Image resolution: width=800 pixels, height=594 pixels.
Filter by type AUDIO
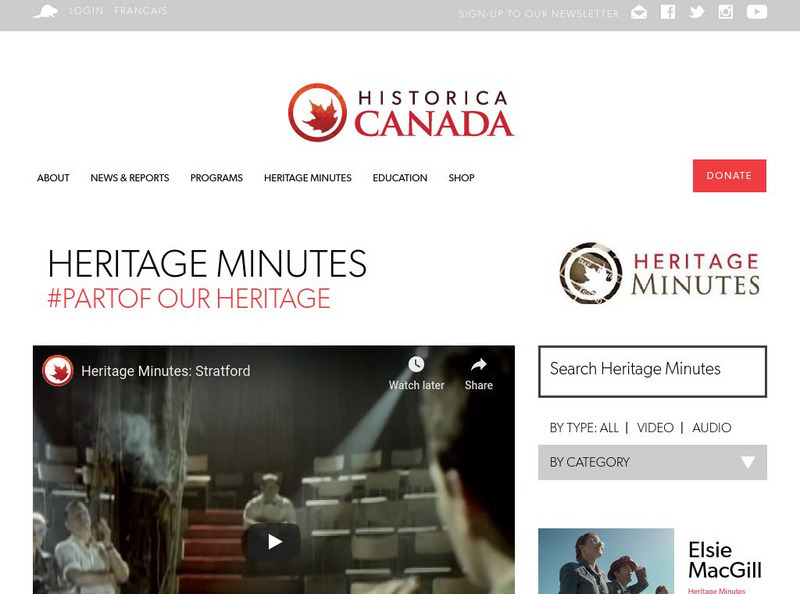(712, 428)
